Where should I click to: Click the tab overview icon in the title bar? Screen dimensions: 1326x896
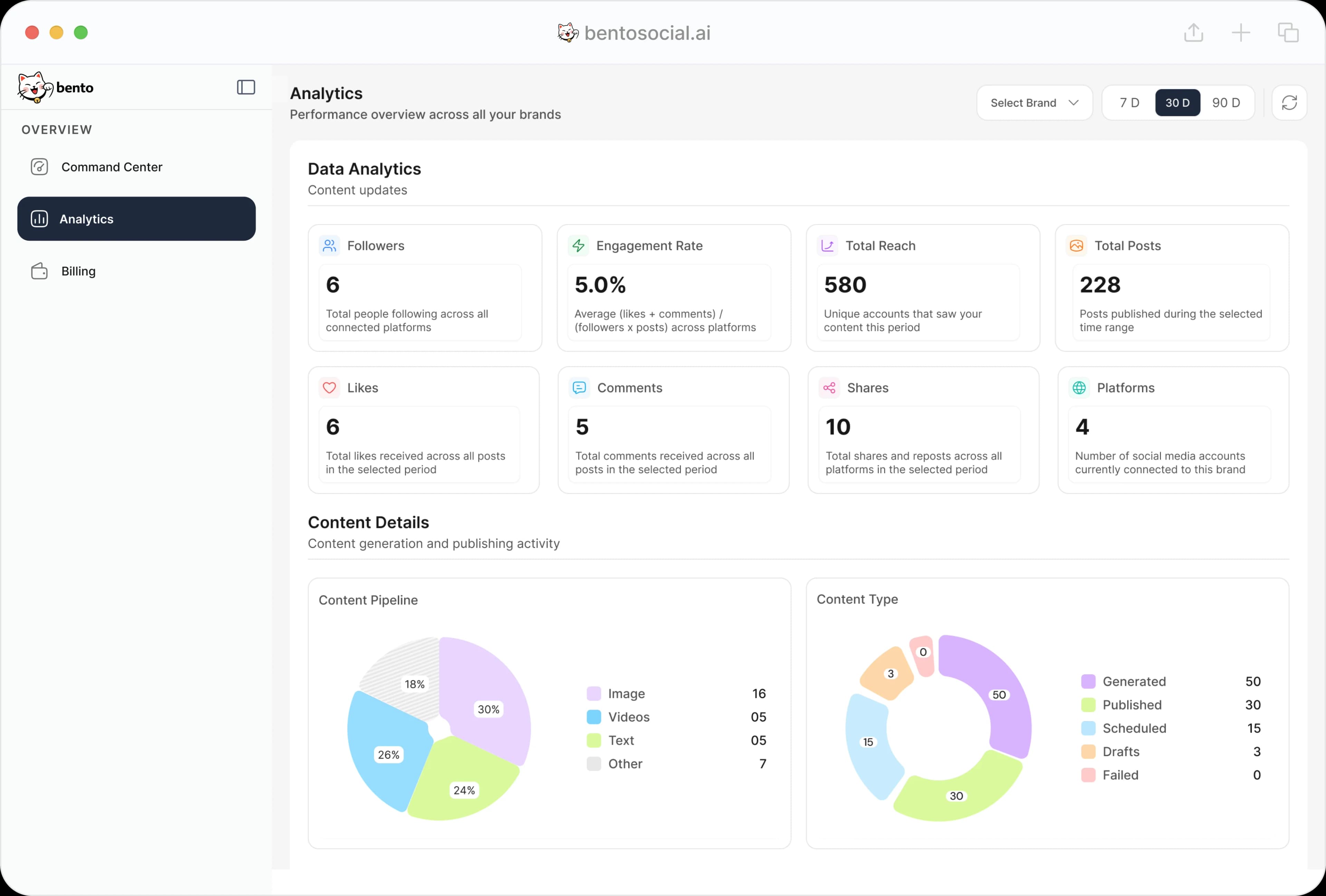1288,32
